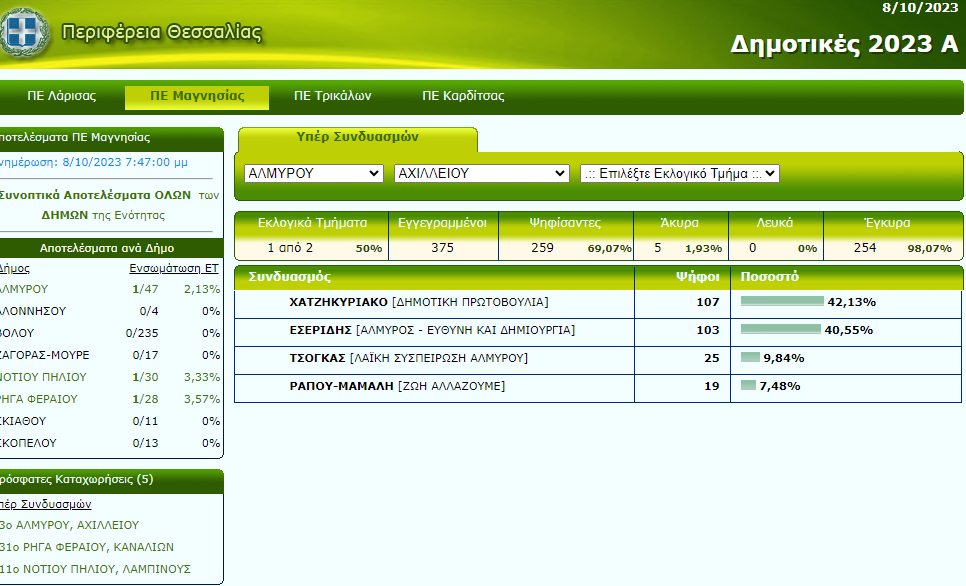The height and width of the screenshot is (586, 966).
Task: Select ΒΟΛΟΥ in the municipality list
Action: (18, 333)
